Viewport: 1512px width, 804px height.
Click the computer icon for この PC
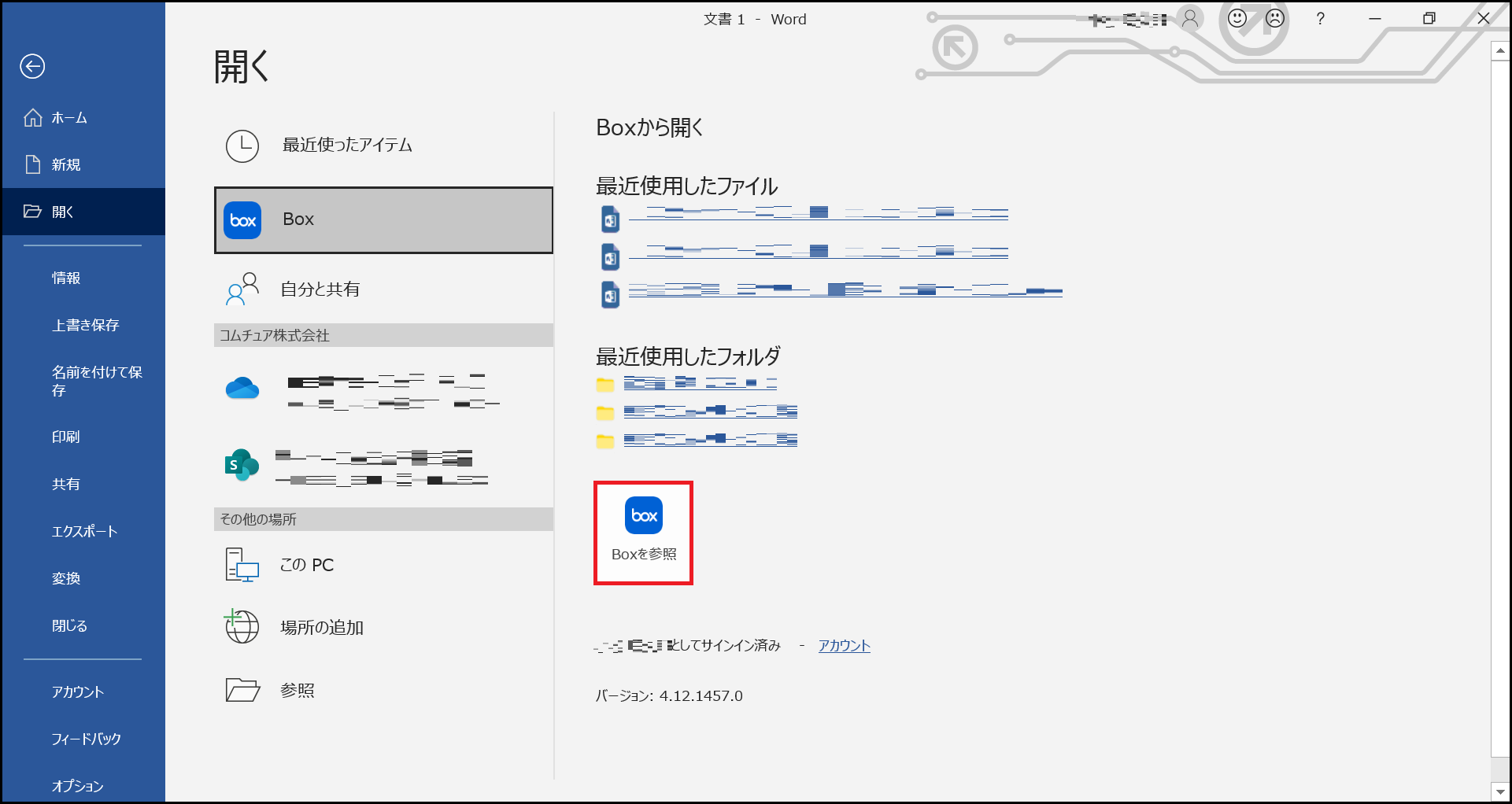[x=242, y=565]
